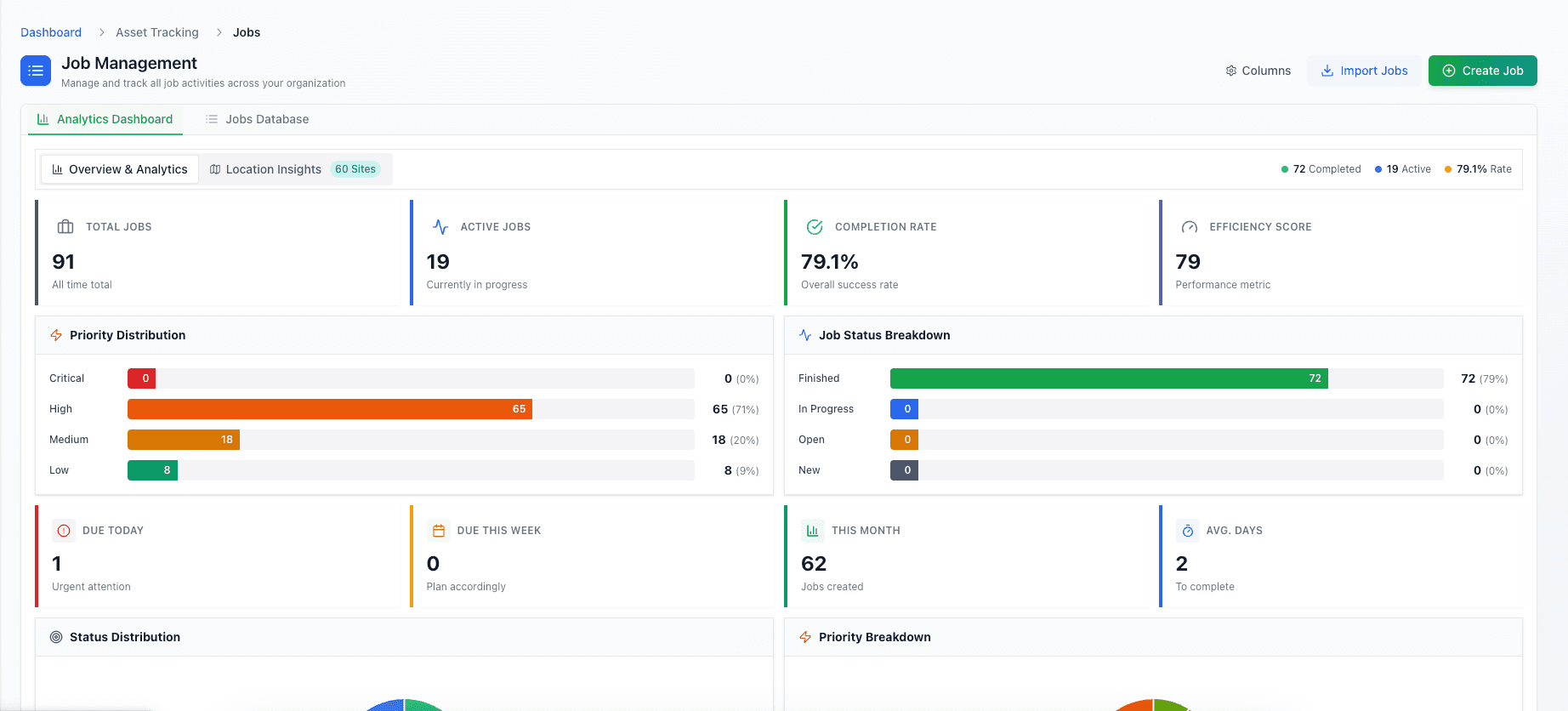This screenshot has height=711, width=1568.
Task: Click the This Month chart icon
Action: [813, 531]
